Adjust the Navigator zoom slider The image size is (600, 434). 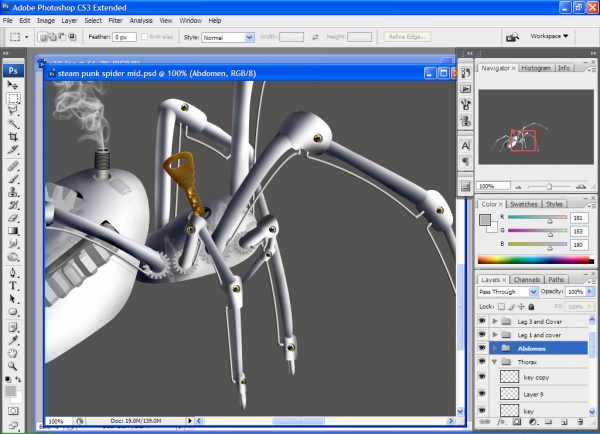point(549,186)
